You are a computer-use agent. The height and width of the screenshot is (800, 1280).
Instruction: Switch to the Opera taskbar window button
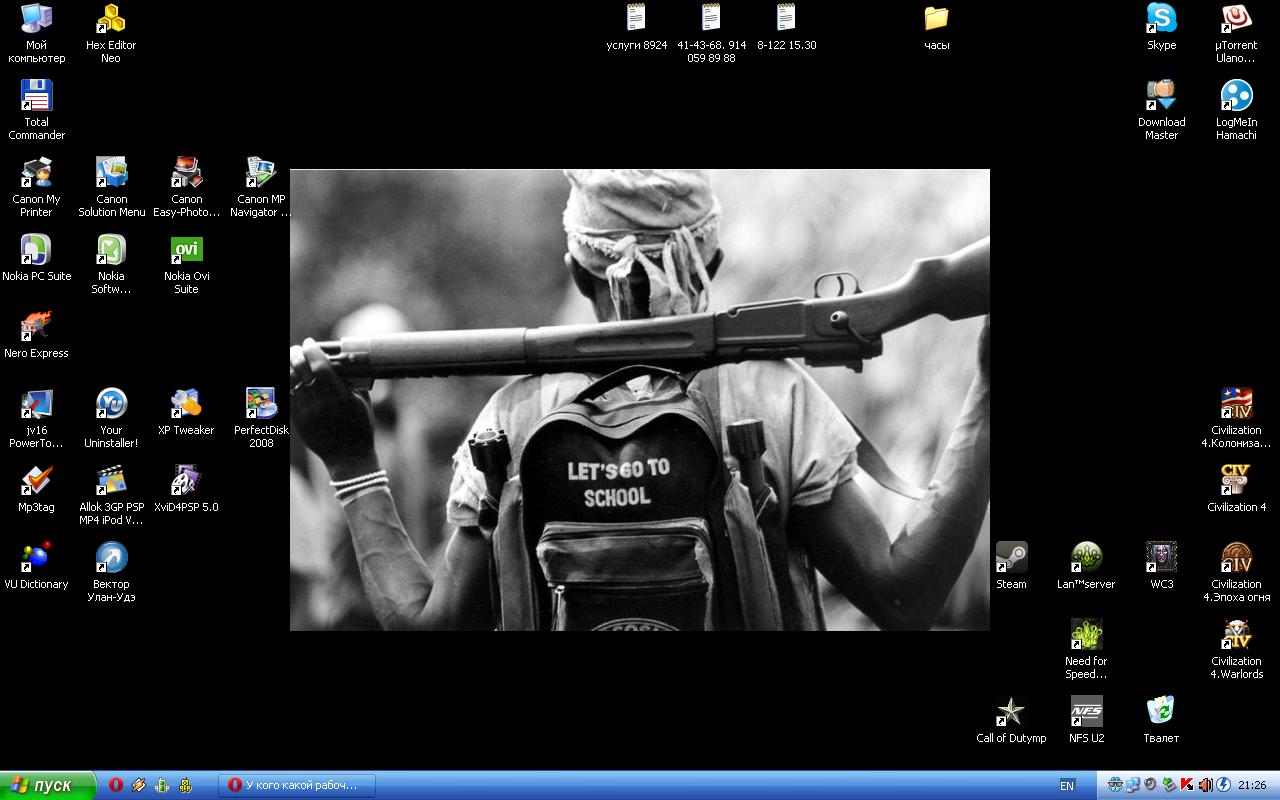point(297,785)
